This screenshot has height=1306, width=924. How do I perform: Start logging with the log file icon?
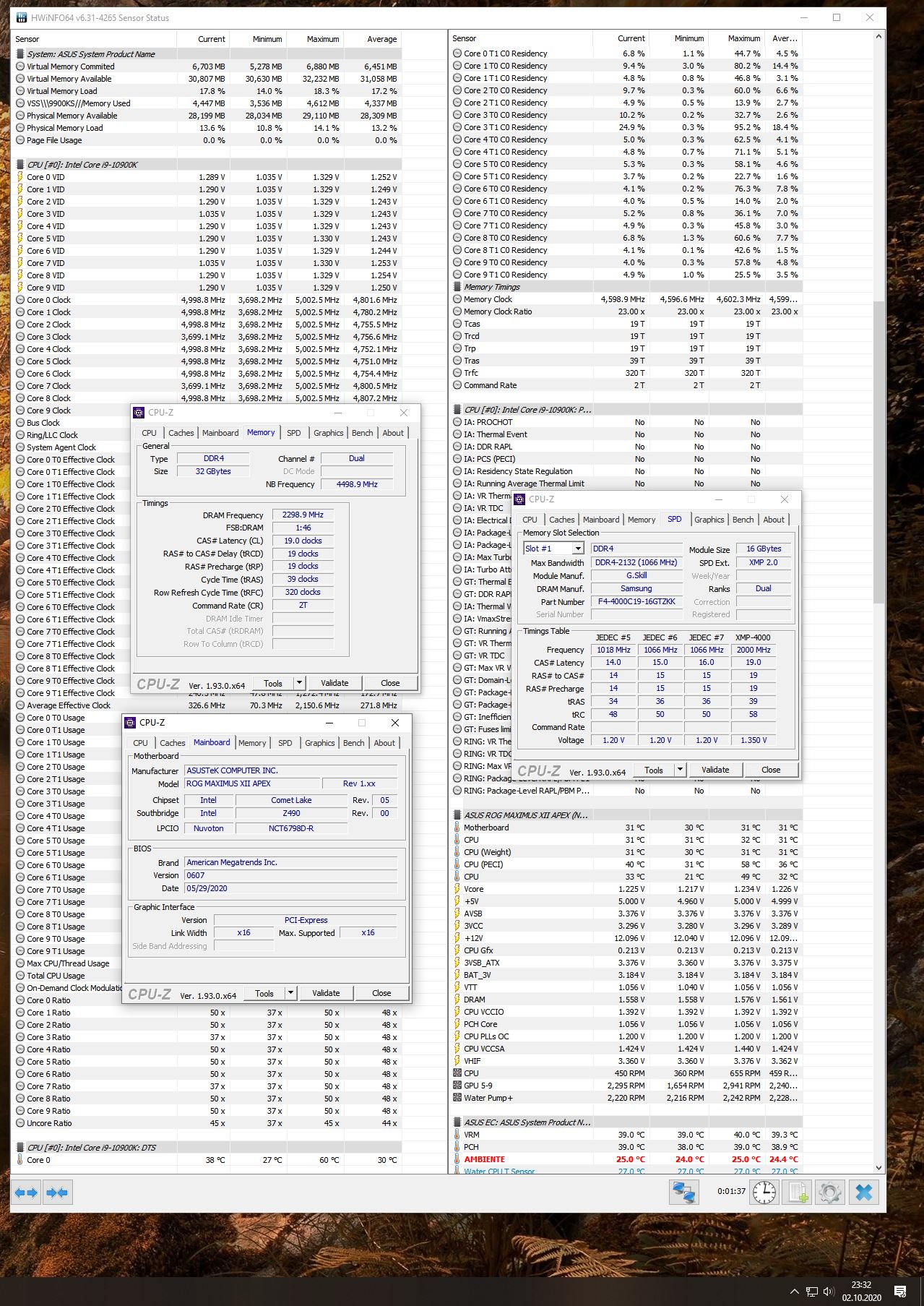coord(798,1192)
